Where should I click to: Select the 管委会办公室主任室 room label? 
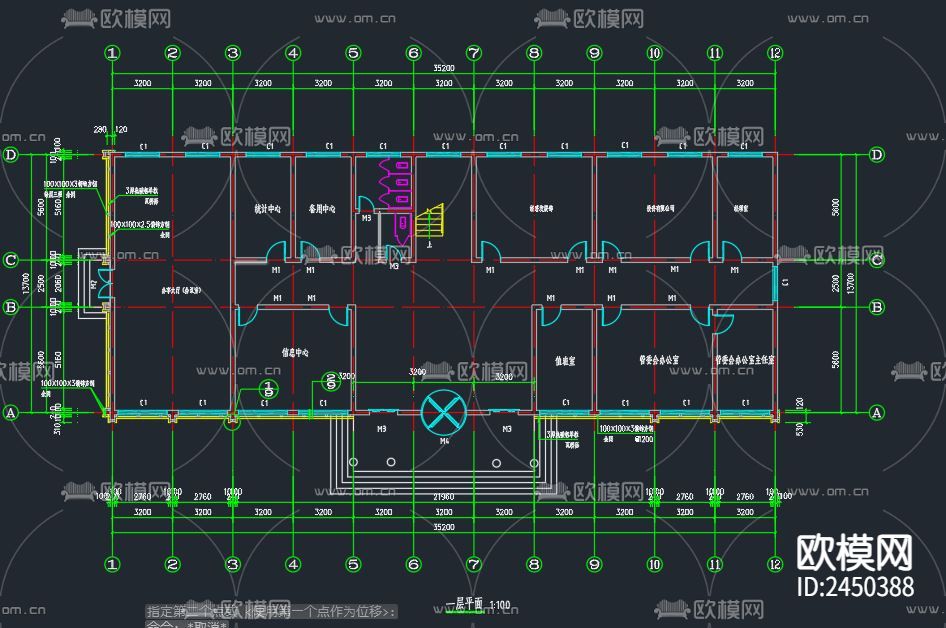[744, 360]
